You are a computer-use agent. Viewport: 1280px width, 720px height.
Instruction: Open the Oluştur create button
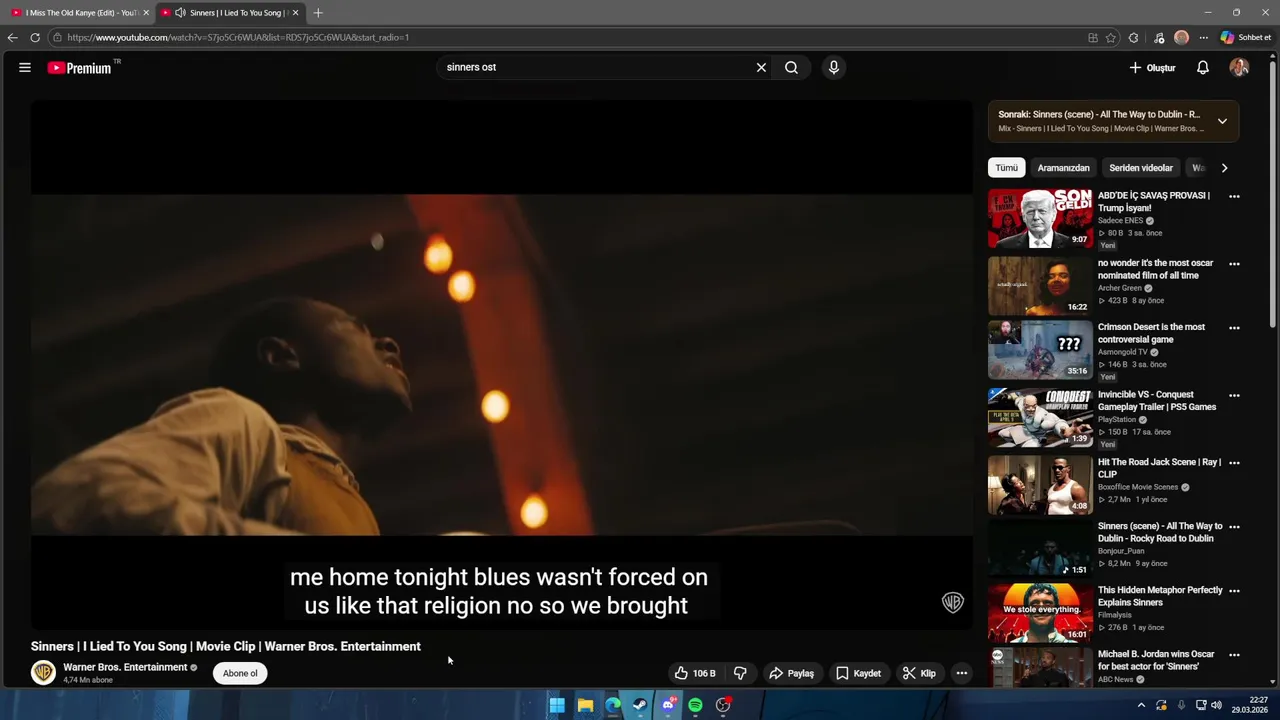click(x=1152, y=68)
